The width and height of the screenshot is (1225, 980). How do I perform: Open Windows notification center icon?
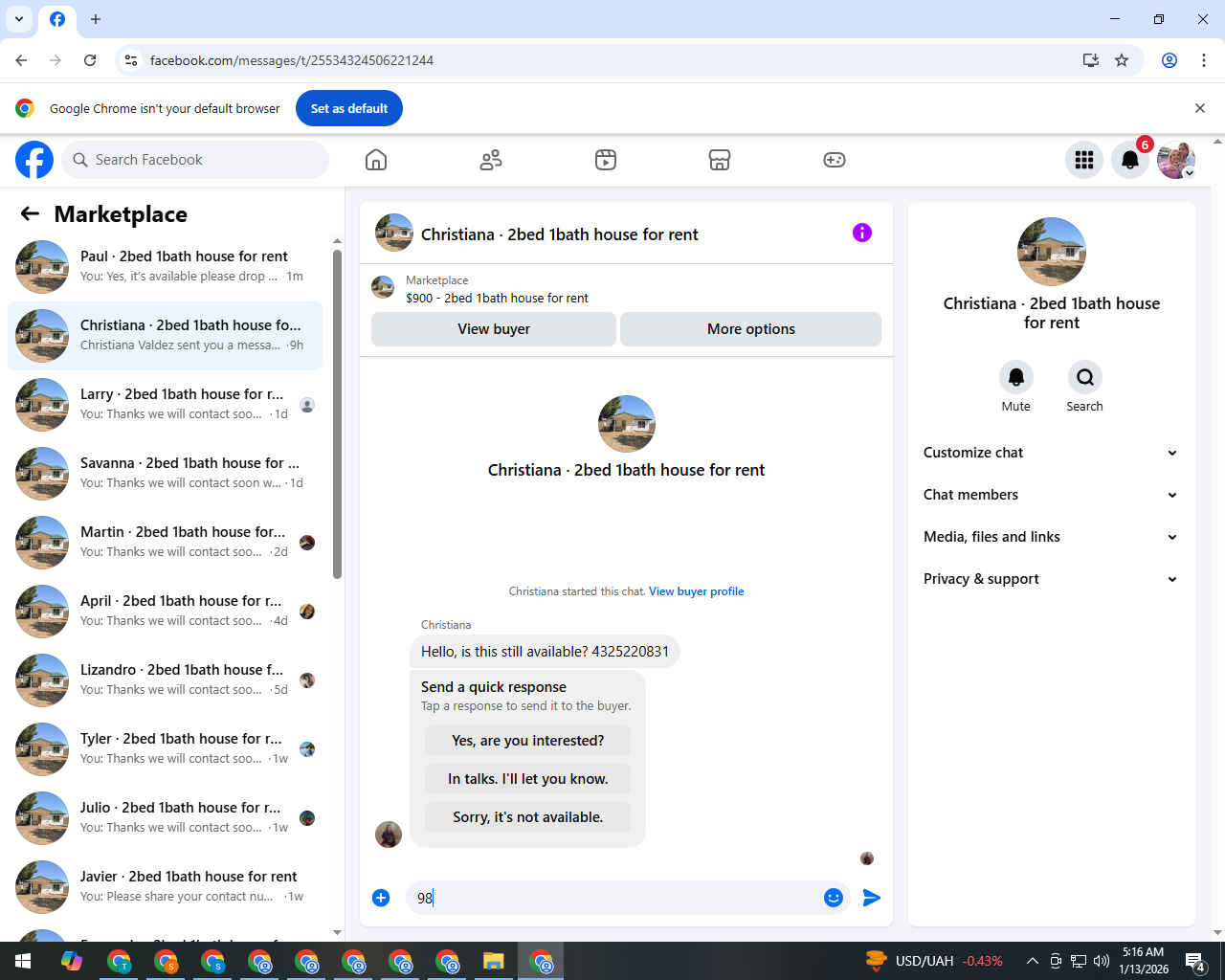pyautogui.click(x=1195, y=961)
